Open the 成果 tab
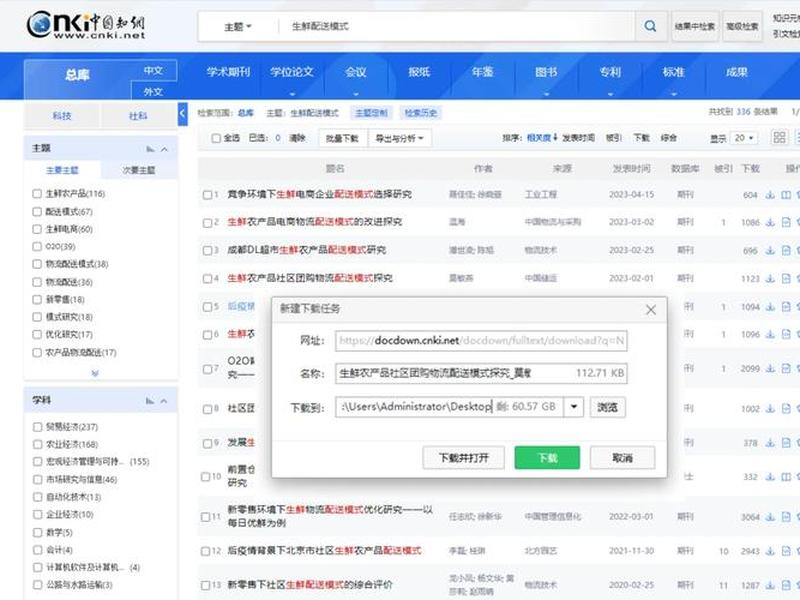The height and width of the screenshot is (600, 800). 737,72
